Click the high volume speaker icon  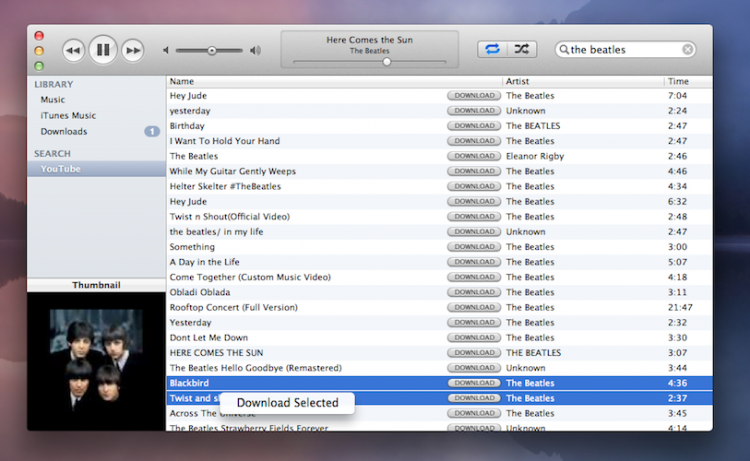pyautogui.click(x=255, y=50)
